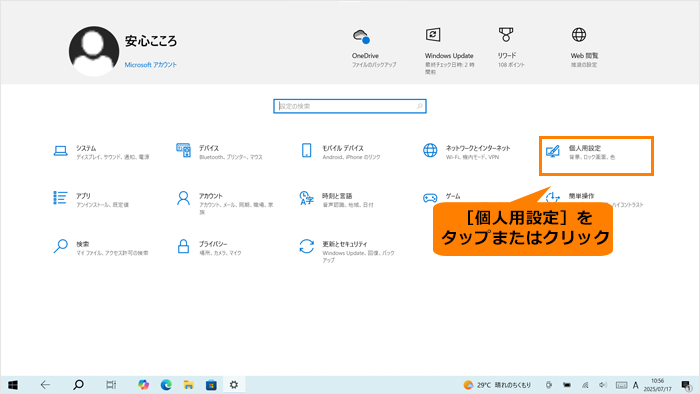
Task: Open the ネットワークとインターネット globe icon
Action: pyautogui.click(x=430, y=150)
